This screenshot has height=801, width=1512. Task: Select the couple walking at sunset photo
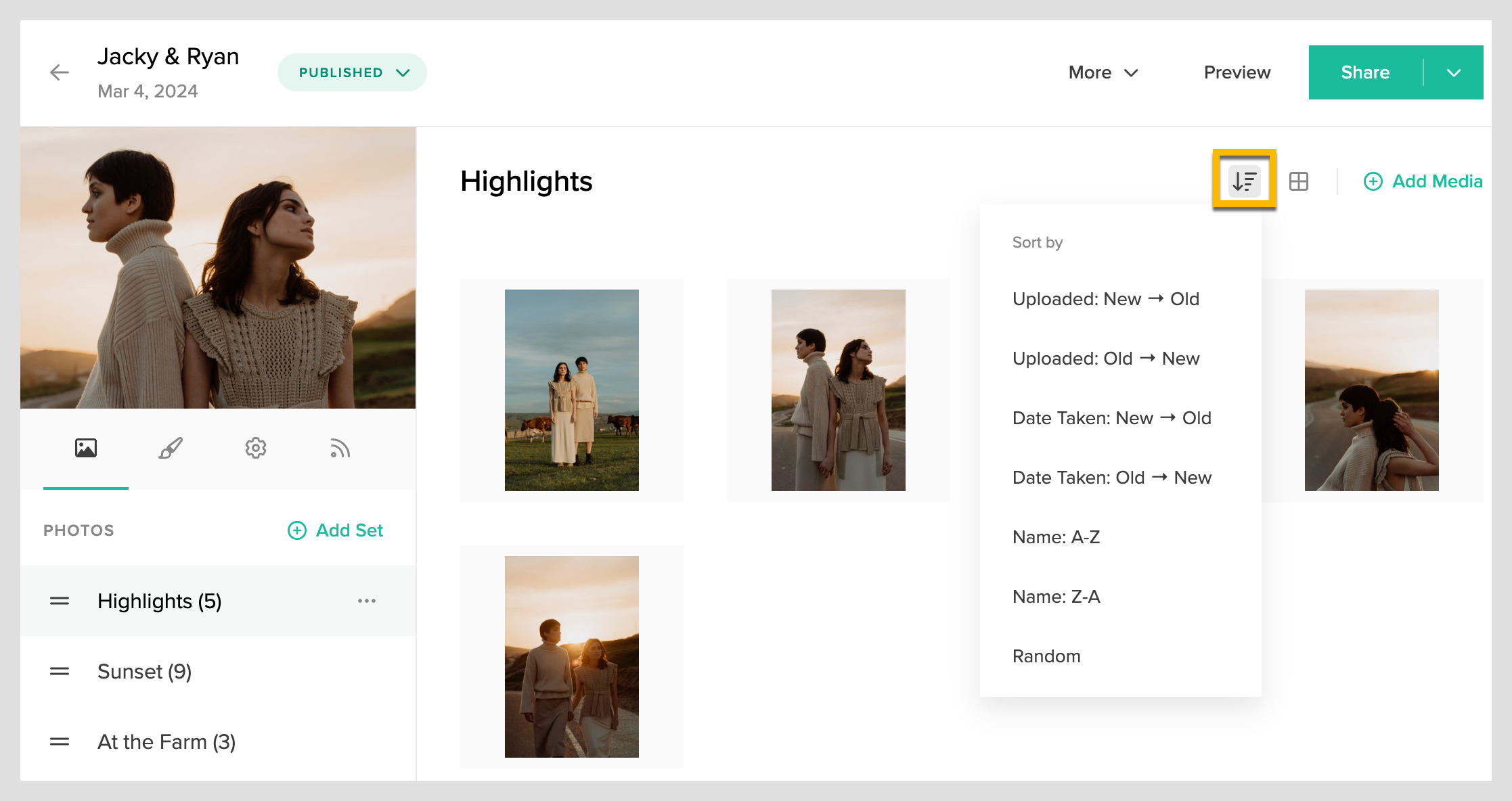coord(572,657)
